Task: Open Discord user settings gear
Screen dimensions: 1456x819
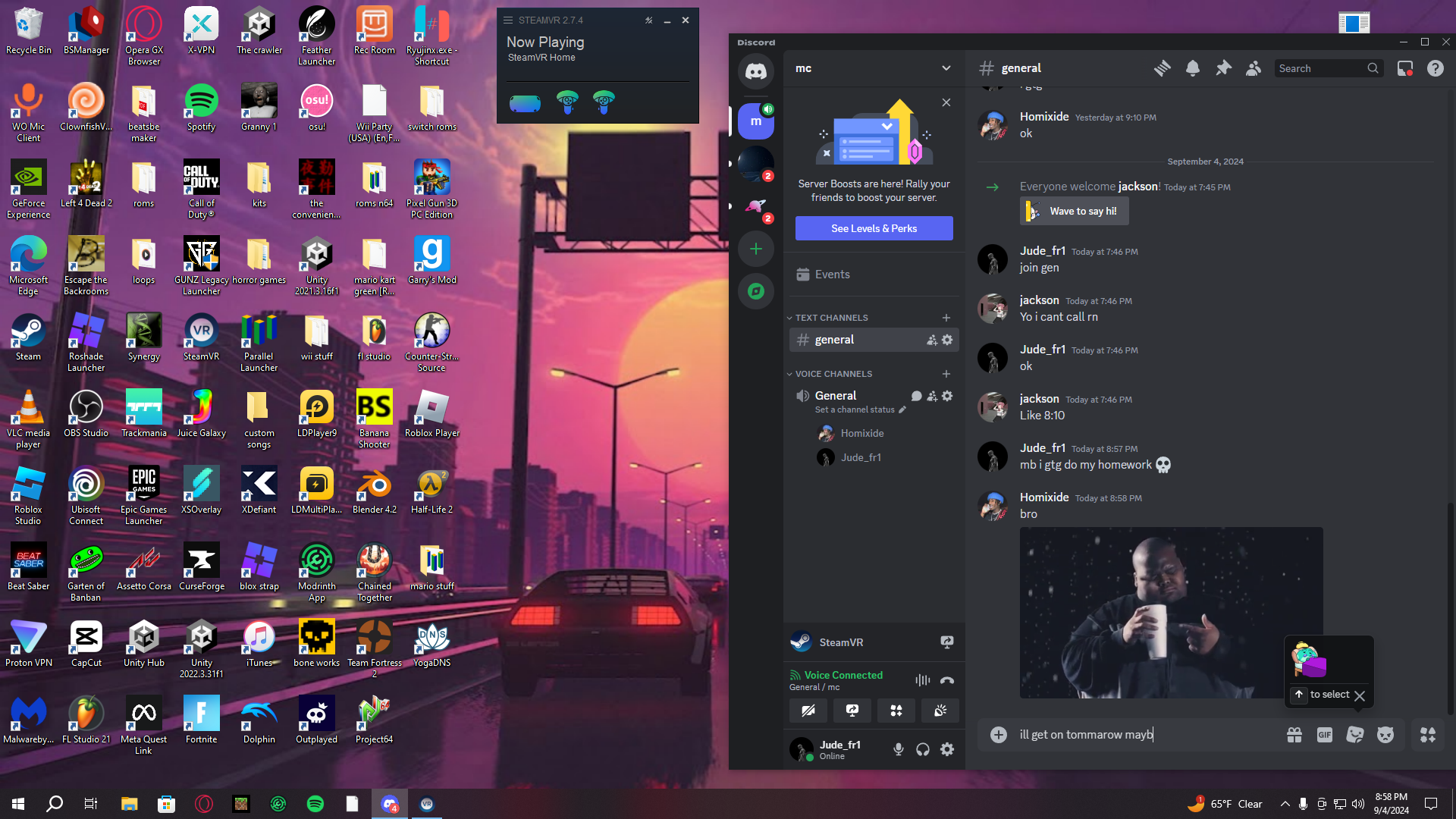Action: [947, 749]
